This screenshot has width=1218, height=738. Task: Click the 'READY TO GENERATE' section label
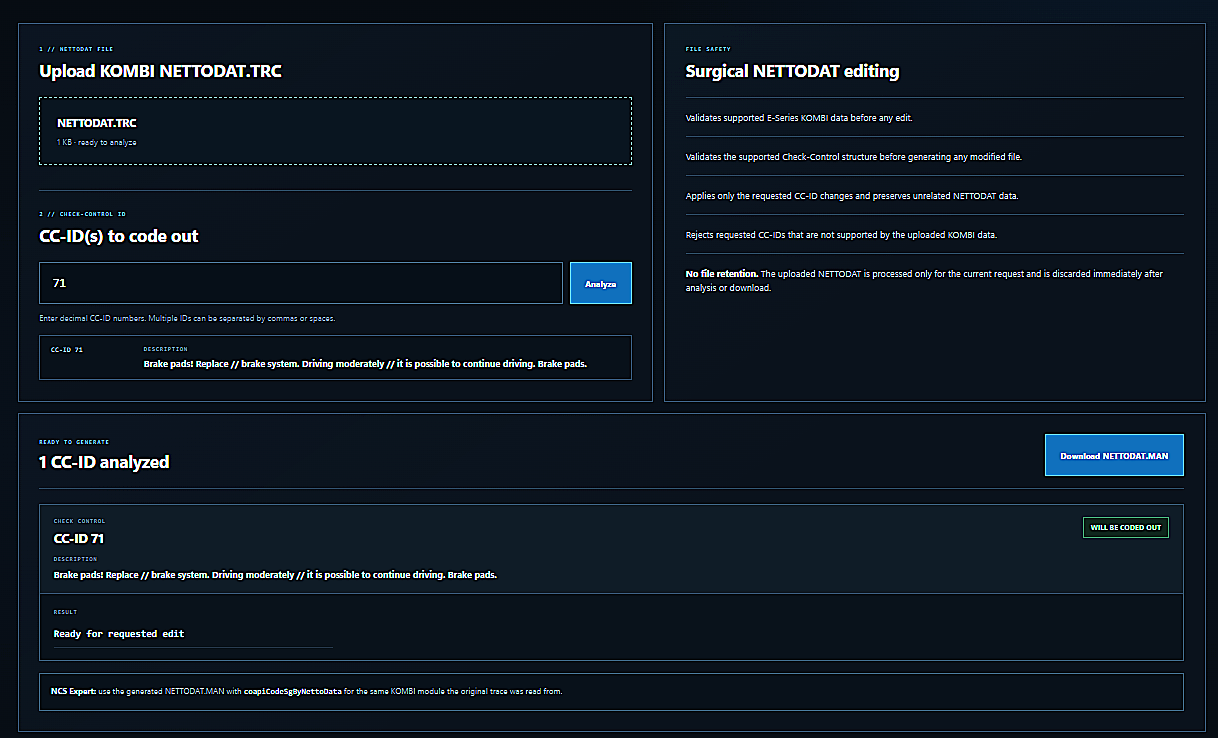pyautogui.click(x=74, y=441)
